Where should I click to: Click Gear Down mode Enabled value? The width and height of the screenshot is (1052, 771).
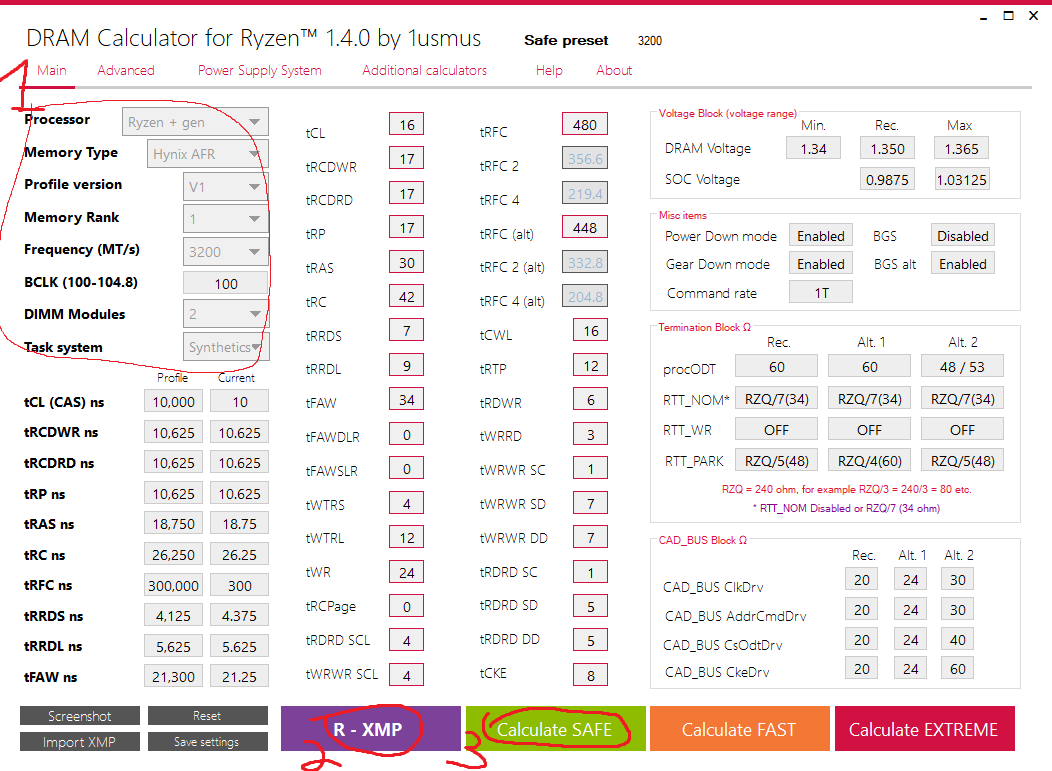click(x=821, y=264)
